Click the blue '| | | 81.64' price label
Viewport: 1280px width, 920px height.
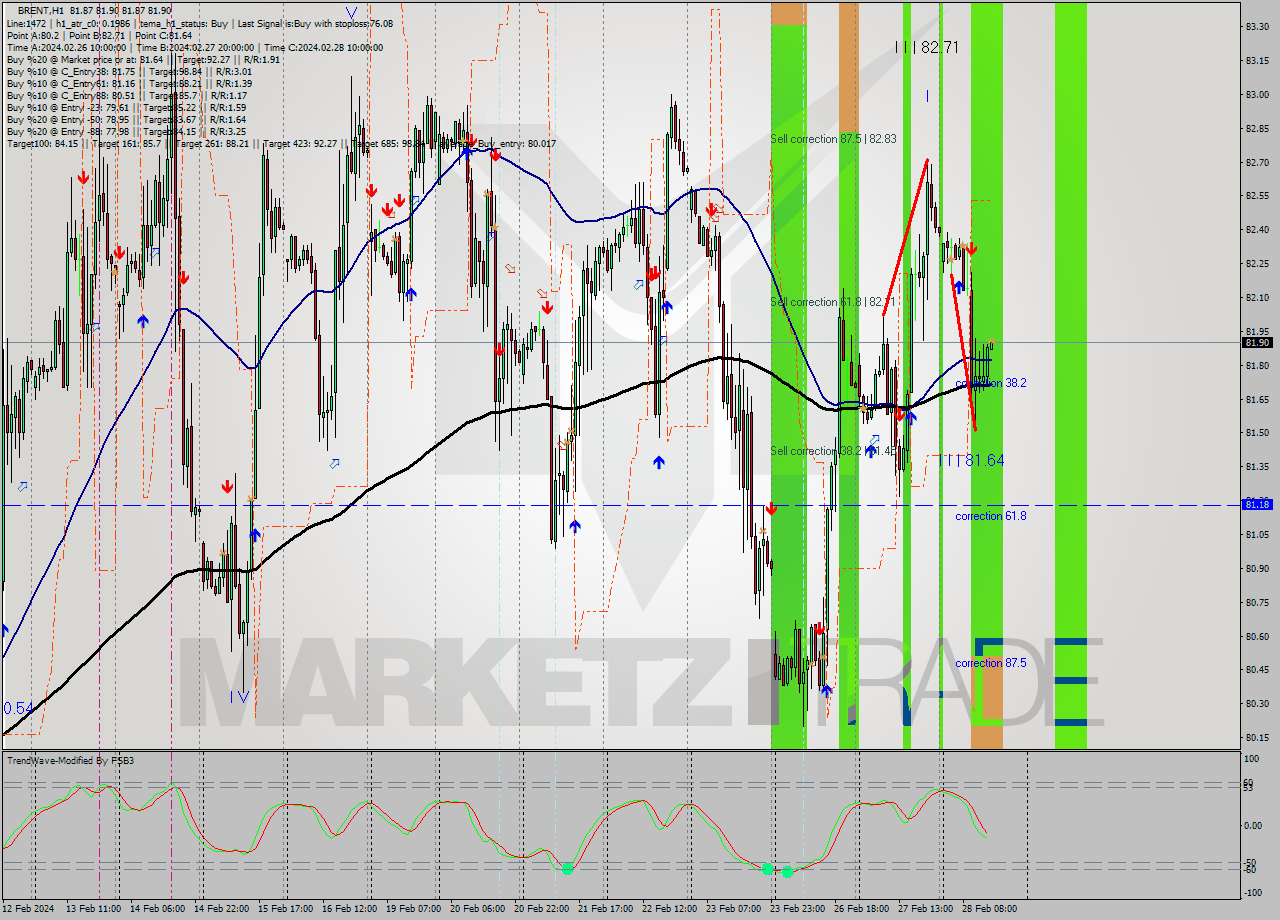click(x=971, y=460)
